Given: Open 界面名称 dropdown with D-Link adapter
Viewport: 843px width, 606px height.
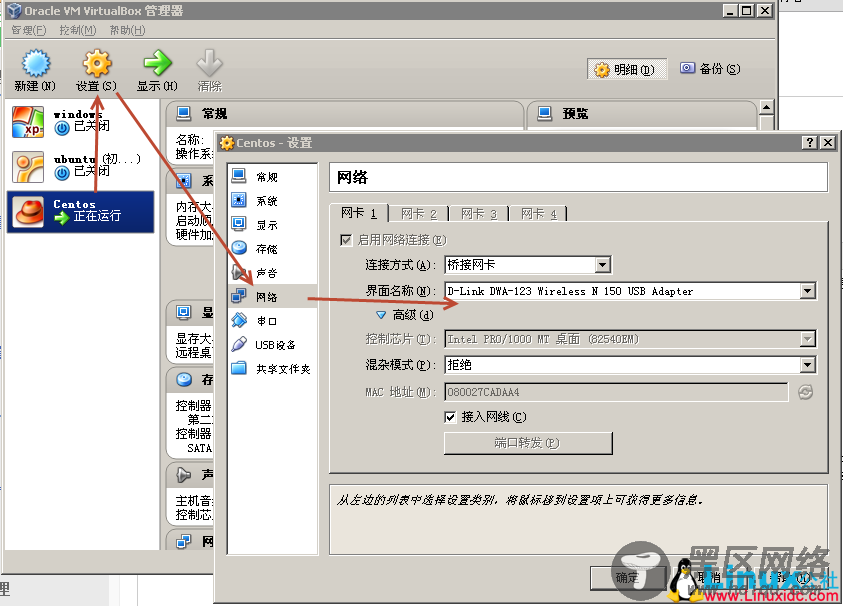Looking at the screenshot, I should (630, 291).
